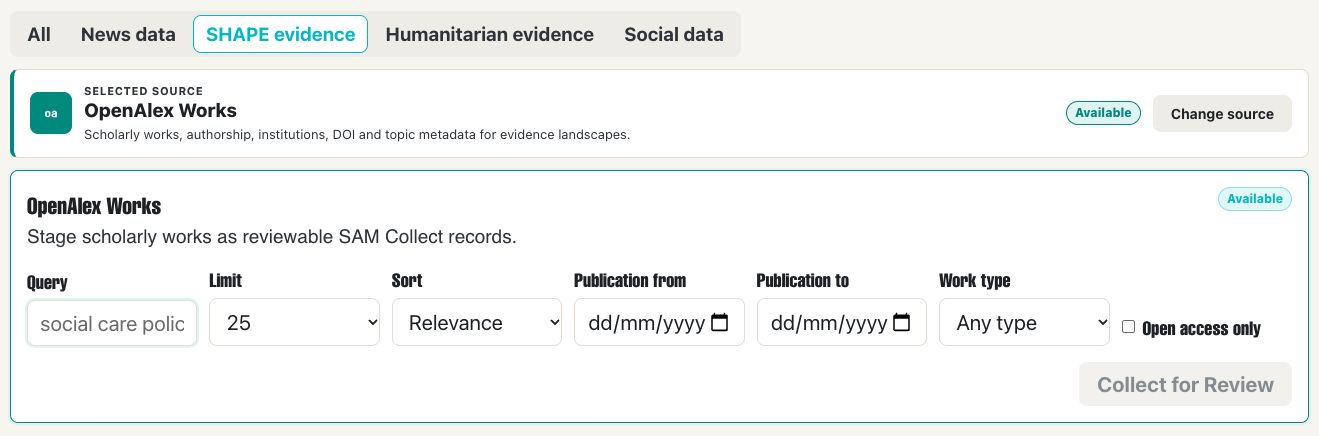Viewport: 1319px width, 436px height.
Task: Open the Sort dropdown set to Relevance
Action: tap(477, 323)
